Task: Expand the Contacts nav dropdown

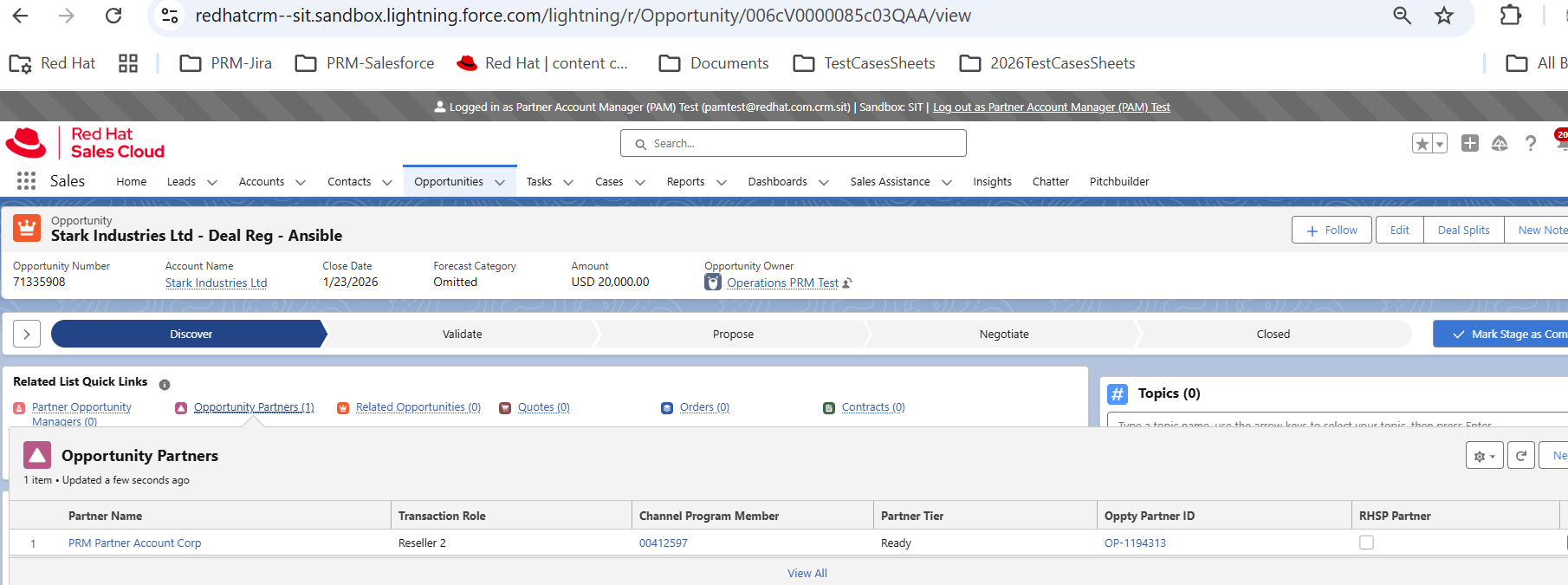Action: point(387,182)
